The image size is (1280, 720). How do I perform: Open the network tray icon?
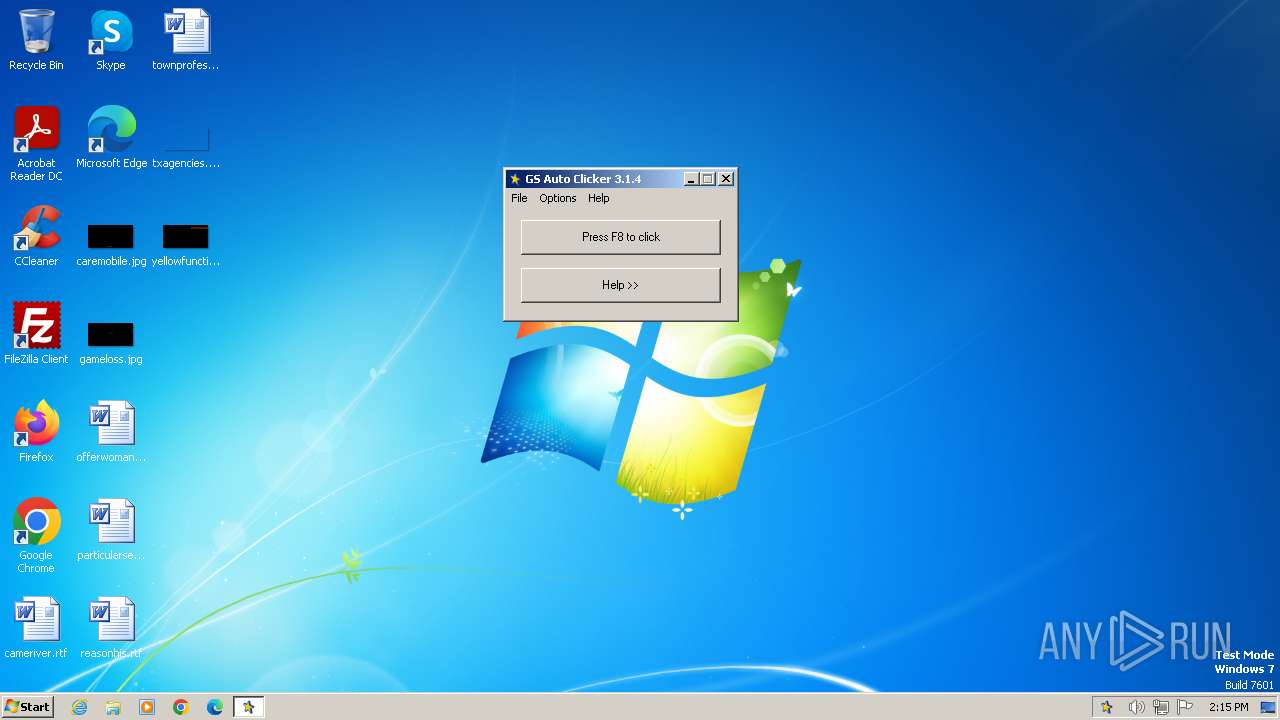[1161, 707]
